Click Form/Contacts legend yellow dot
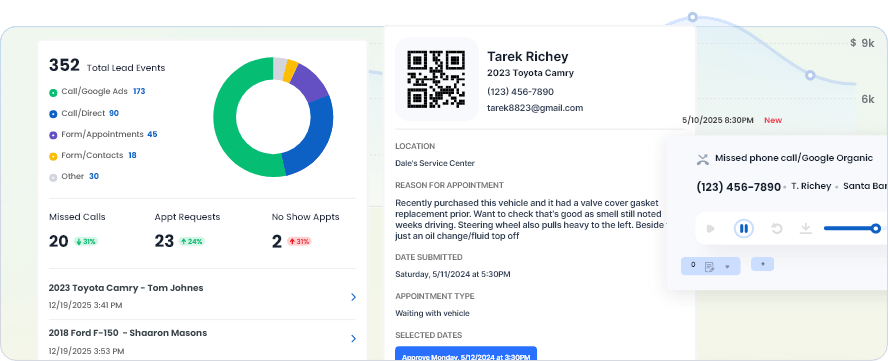The image size is (888, 361). point(53,156)
